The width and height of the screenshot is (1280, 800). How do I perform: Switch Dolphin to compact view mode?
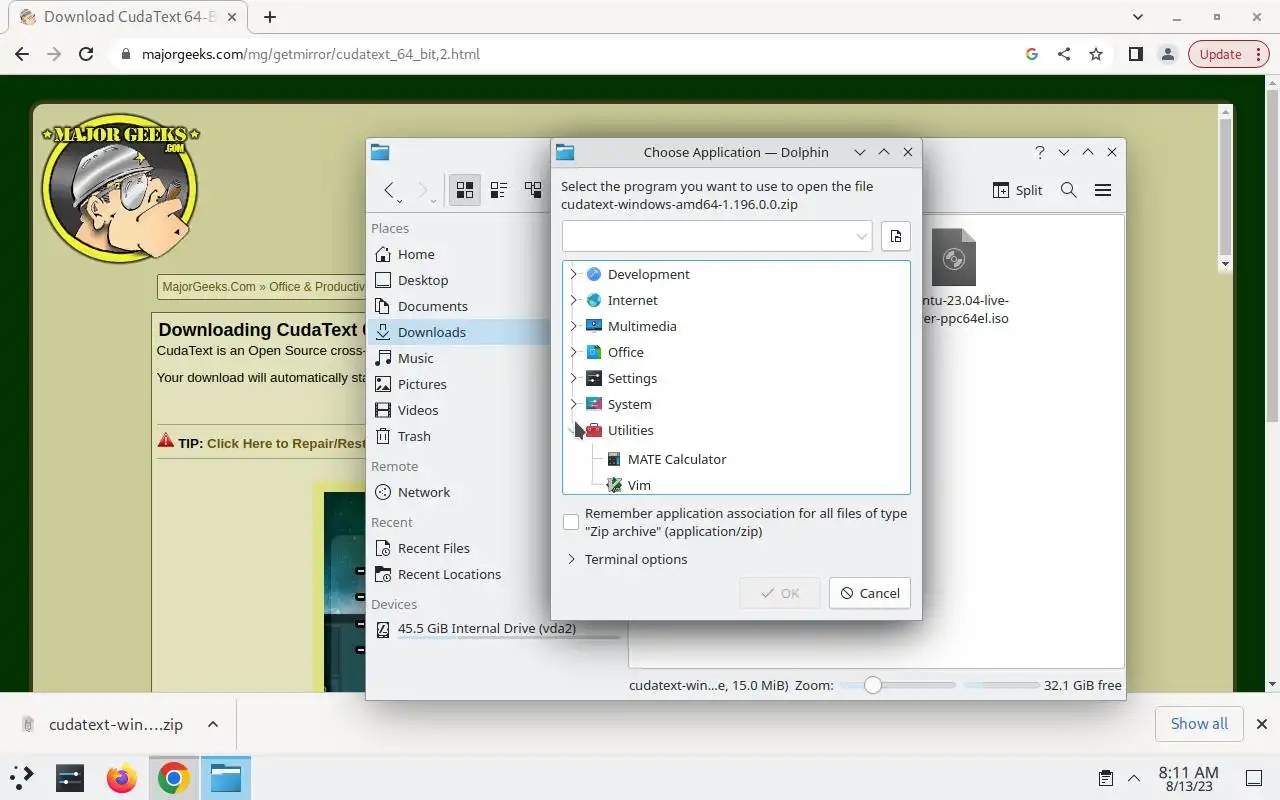(x=499, y=190)
